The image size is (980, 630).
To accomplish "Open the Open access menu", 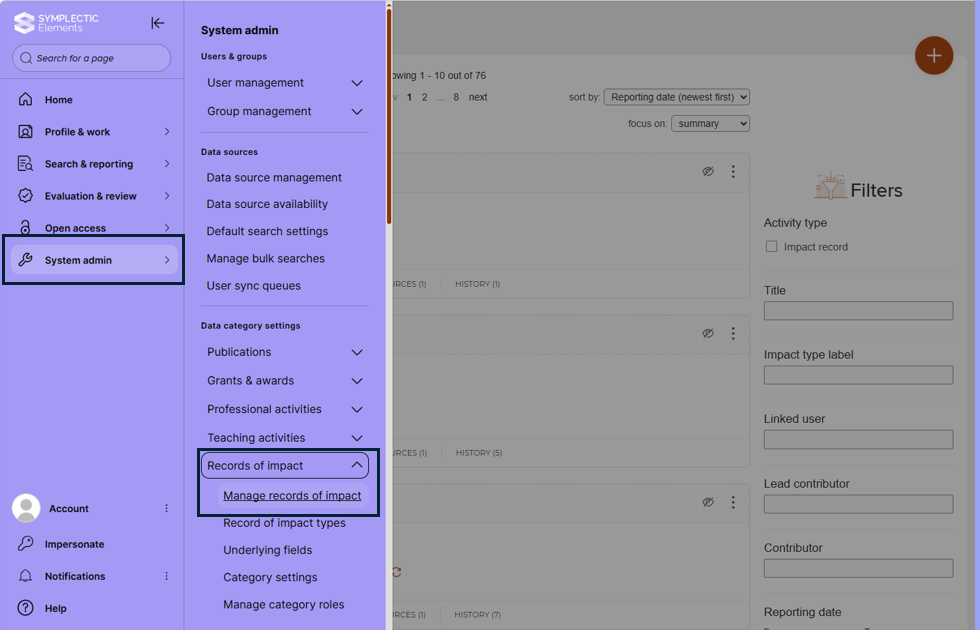I will coord(92,228).
